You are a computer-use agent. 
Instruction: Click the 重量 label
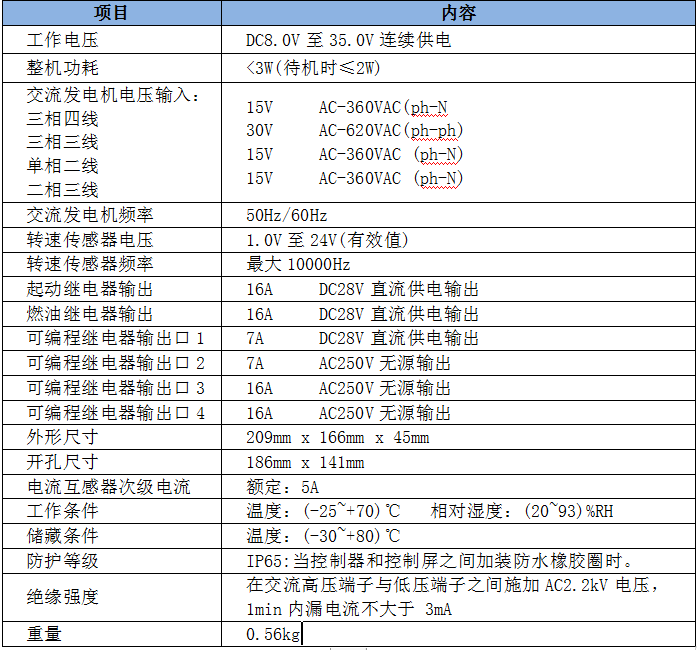tap(44, 634)
